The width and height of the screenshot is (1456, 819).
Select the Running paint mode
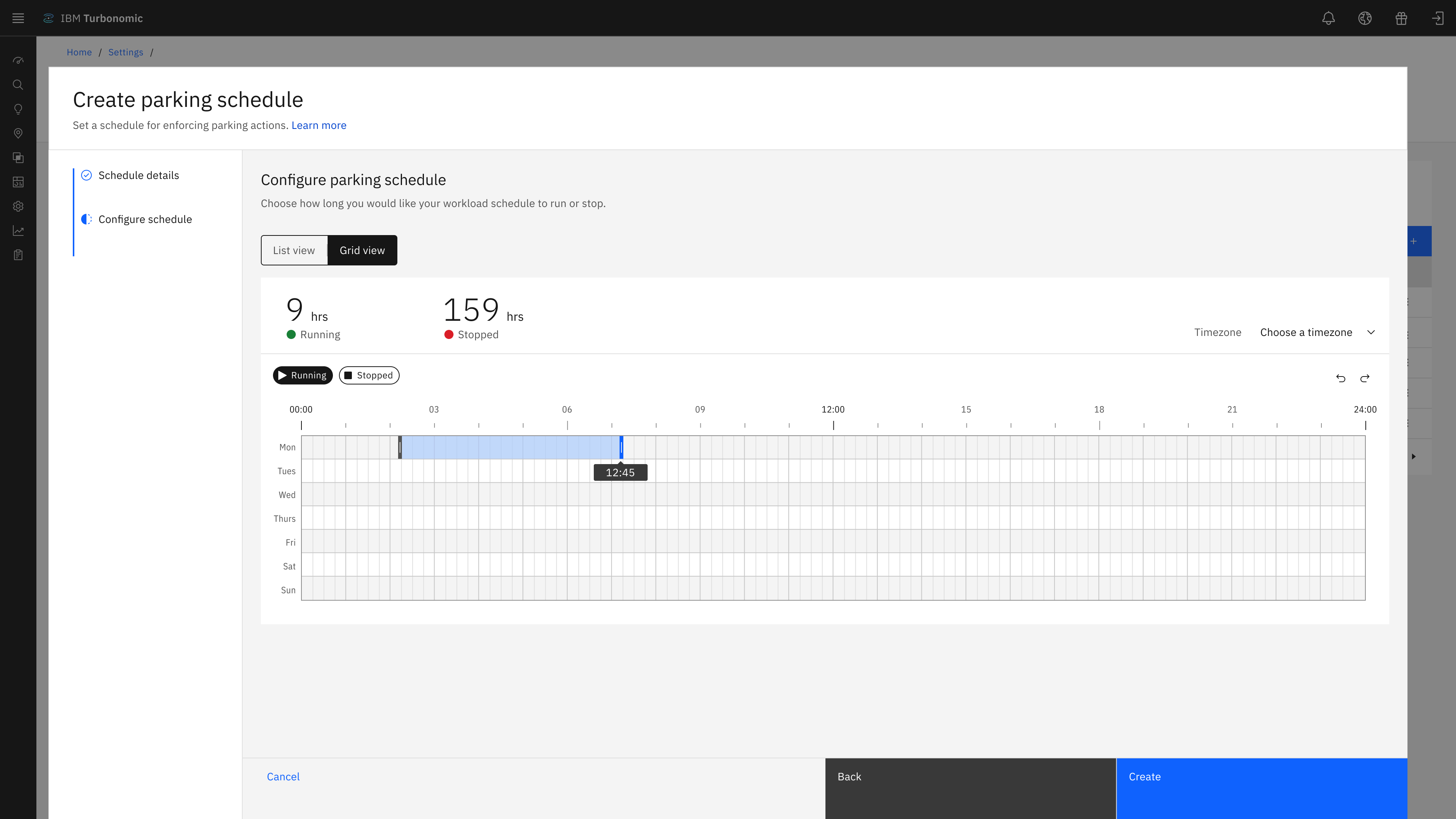click(303, 375)
